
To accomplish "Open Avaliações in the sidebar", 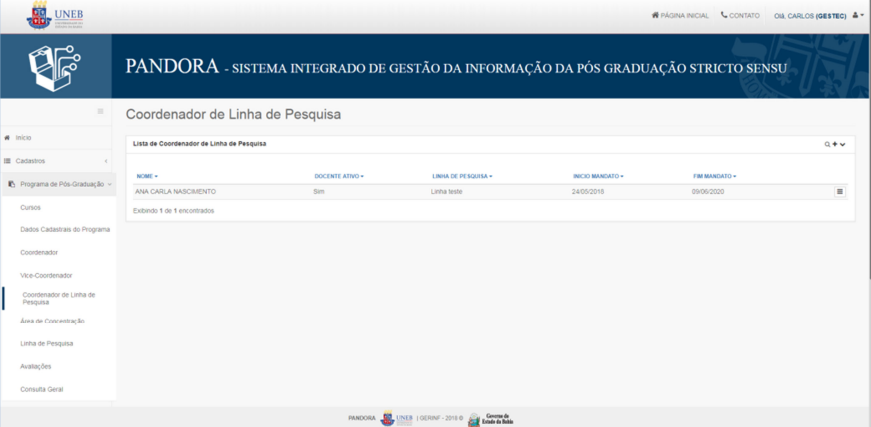I will click(x=36, y=366).
